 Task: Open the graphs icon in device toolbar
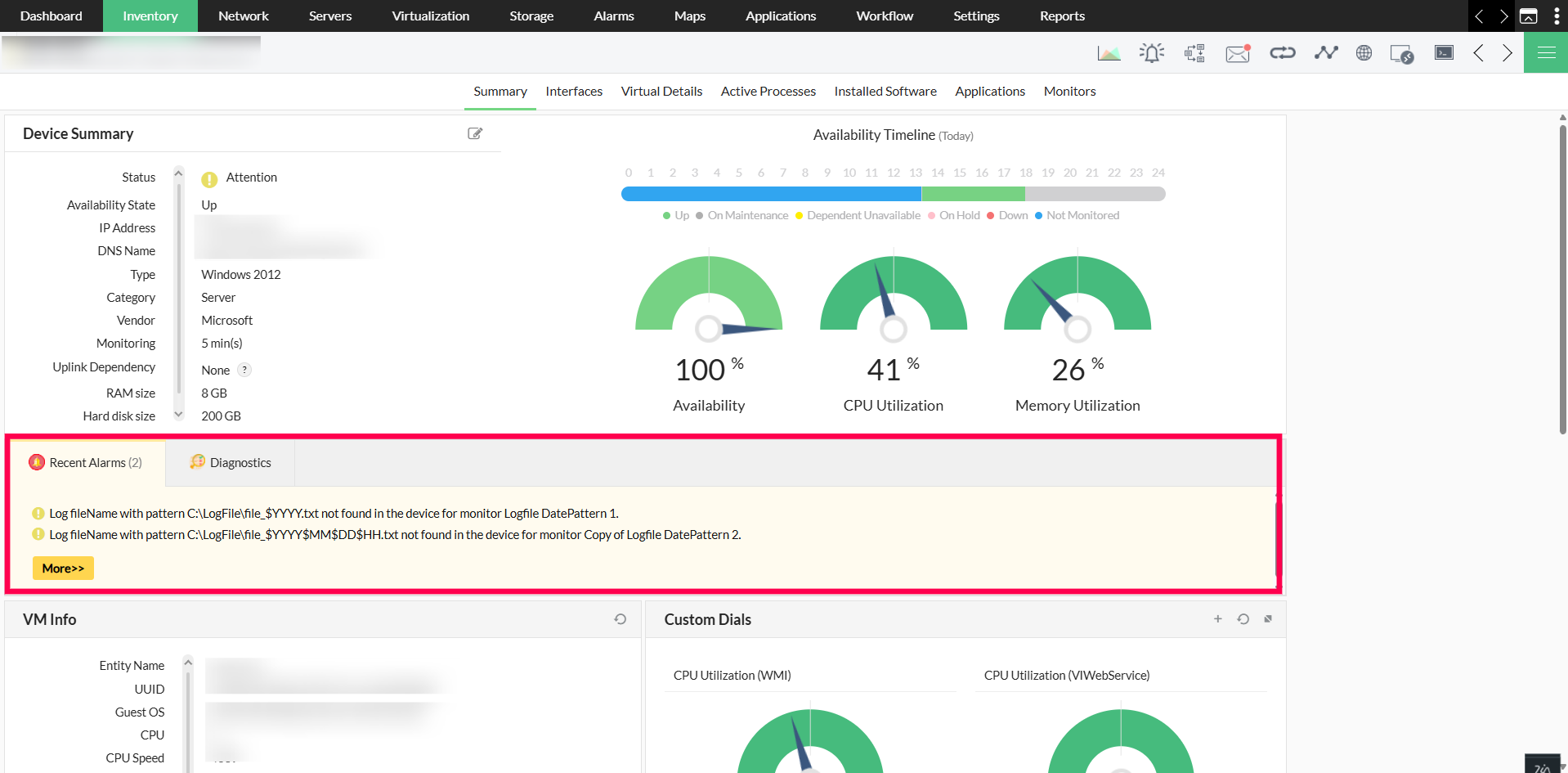(1109, 53)
